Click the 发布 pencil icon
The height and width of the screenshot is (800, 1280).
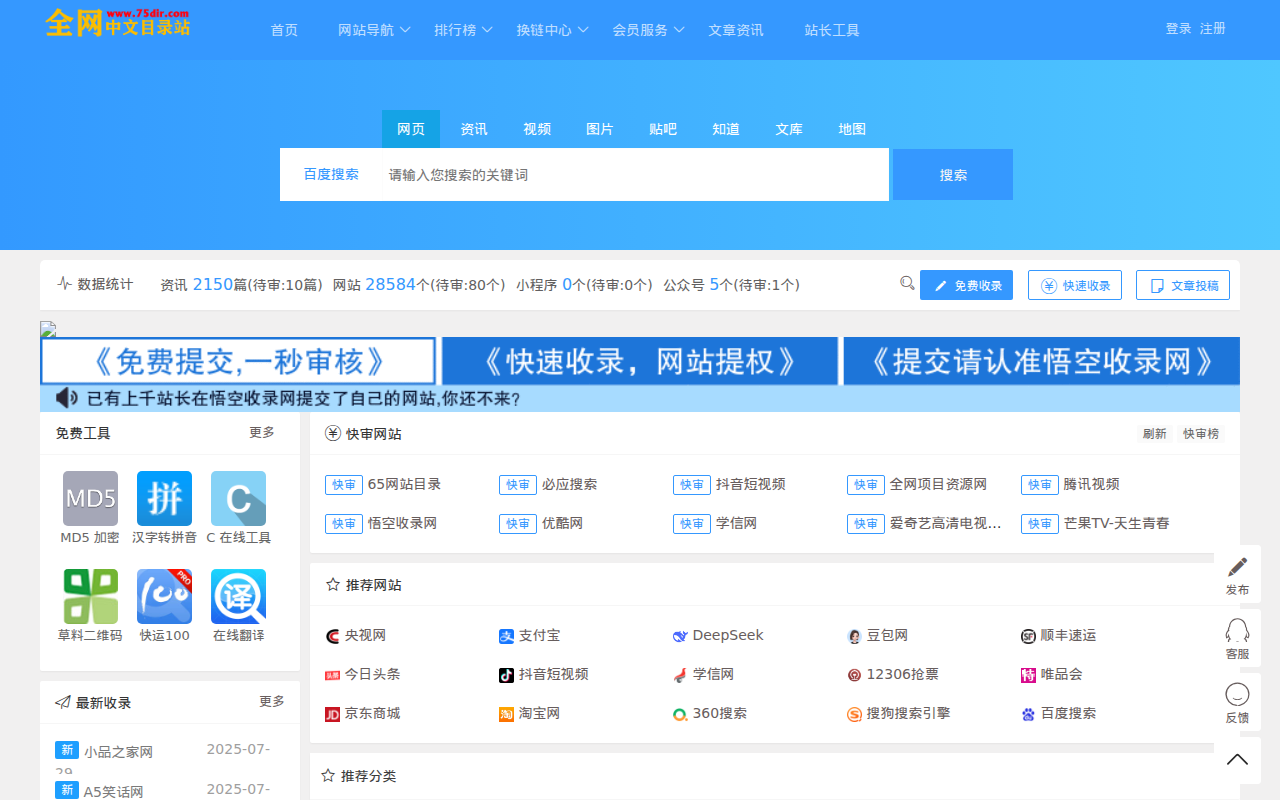(1237, 567)
